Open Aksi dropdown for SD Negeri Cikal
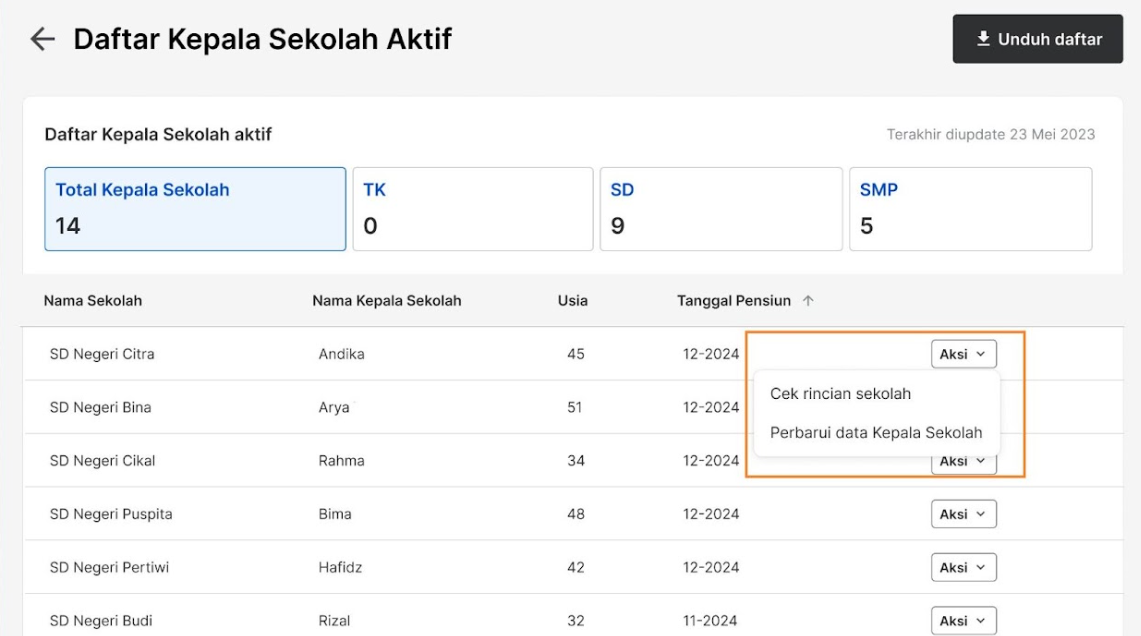 pos(963,463)
